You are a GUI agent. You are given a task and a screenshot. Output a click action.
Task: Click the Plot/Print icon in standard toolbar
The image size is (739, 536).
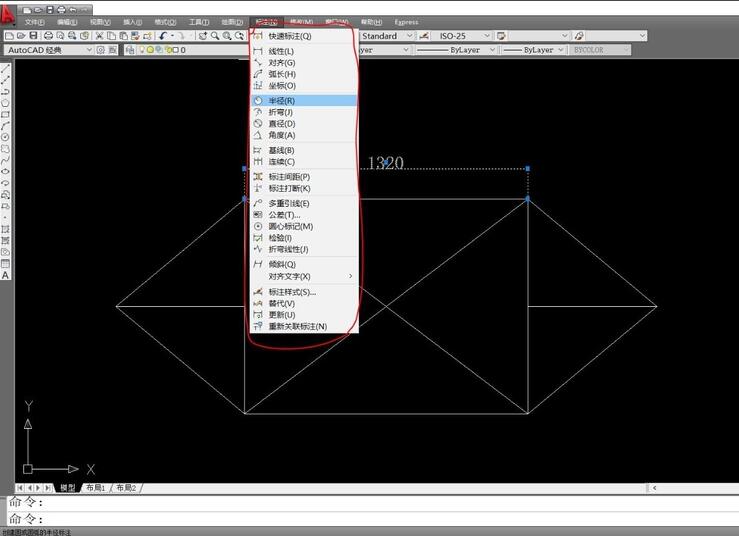pos(48,36)
